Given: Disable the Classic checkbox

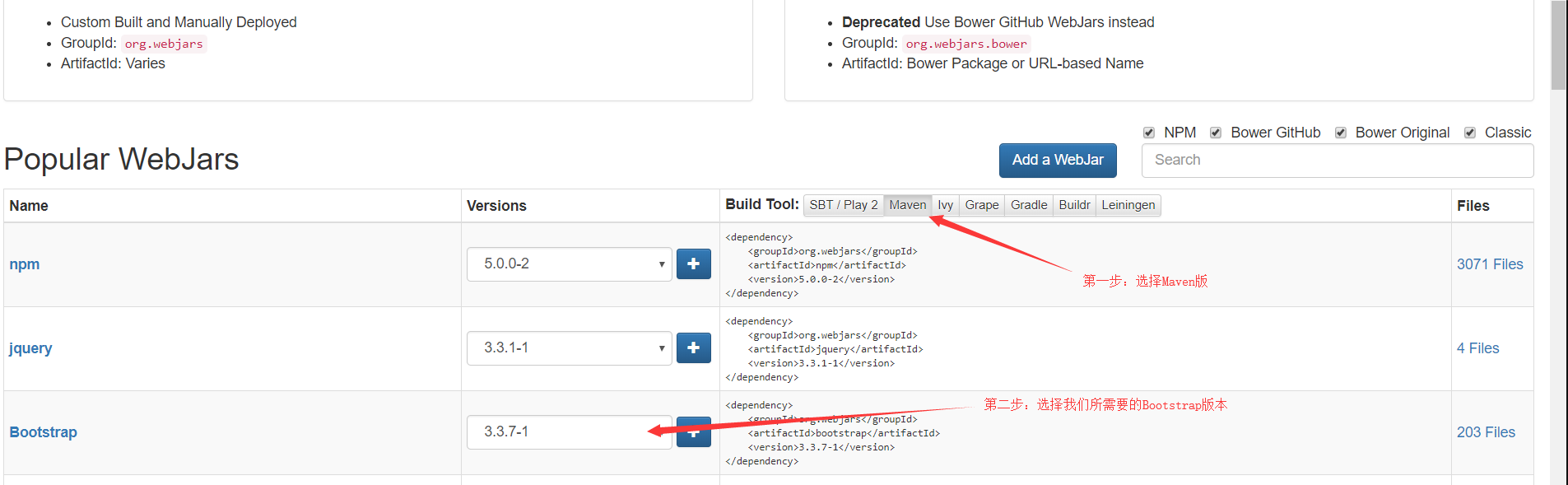Looking at the screenshot, I should coord(1470,133).
